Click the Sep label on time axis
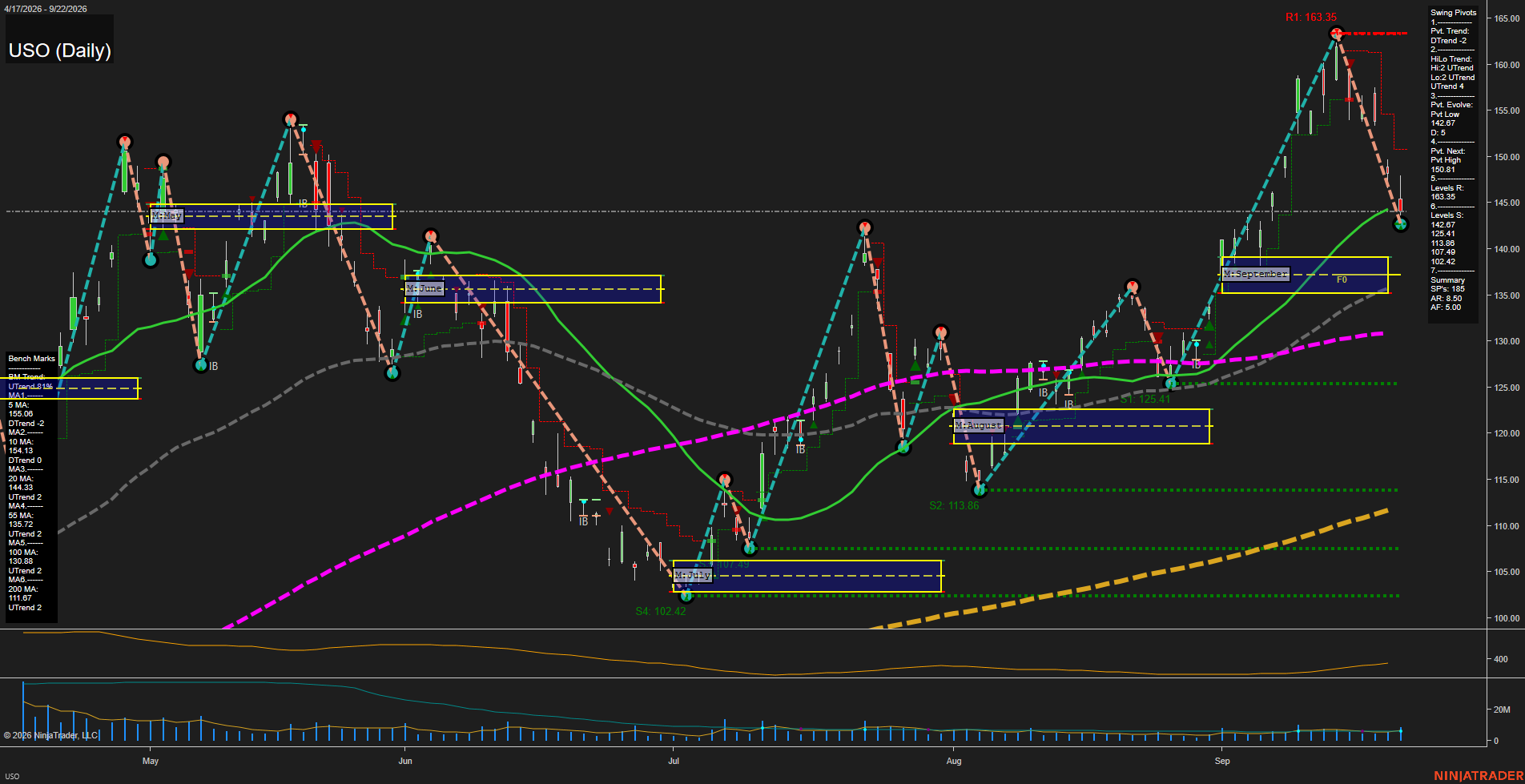Viewport: 1525px width, 784px height. [1222, 761]
